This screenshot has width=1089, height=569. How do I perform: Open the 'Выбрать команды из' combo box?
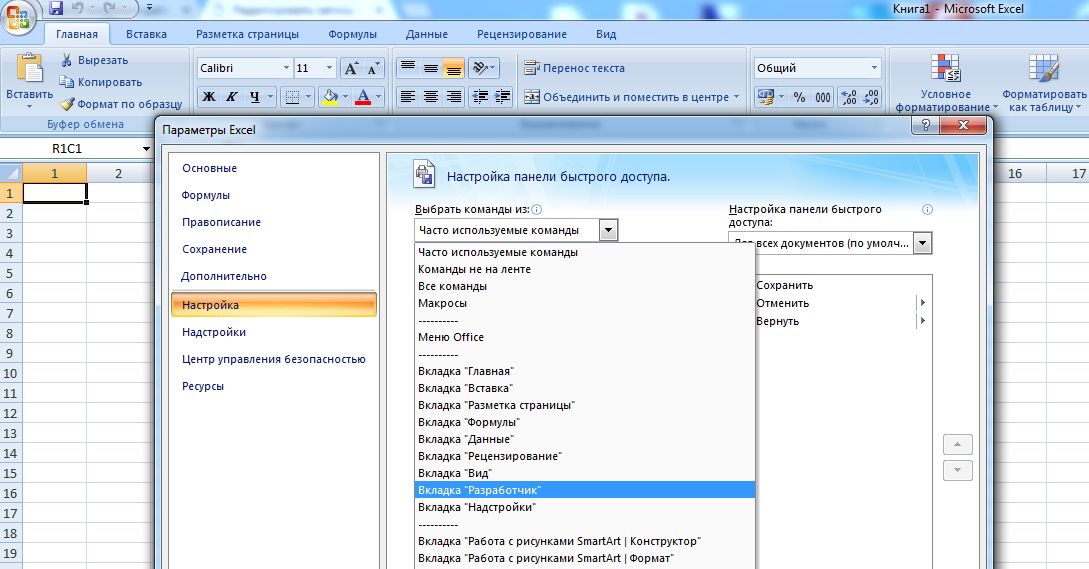516,230
